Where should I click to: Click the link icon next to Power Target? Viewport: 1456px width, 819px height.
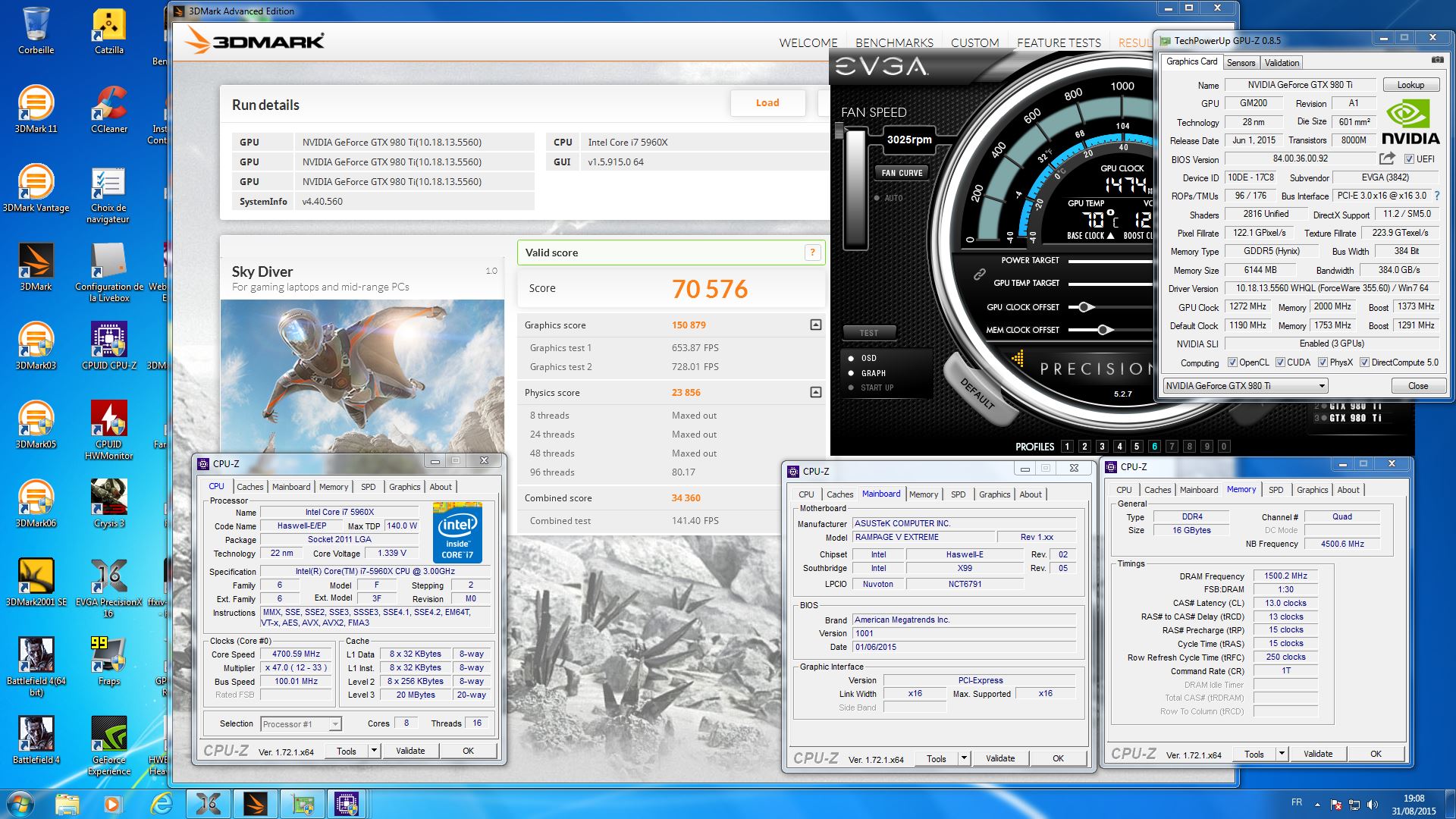tap(980, 274)
